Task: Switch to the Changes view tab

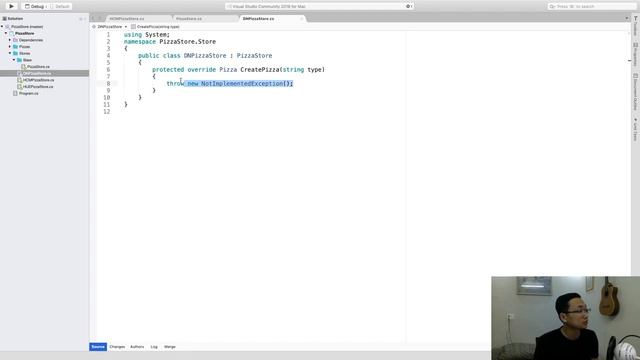Action: (x=117, y=347)
